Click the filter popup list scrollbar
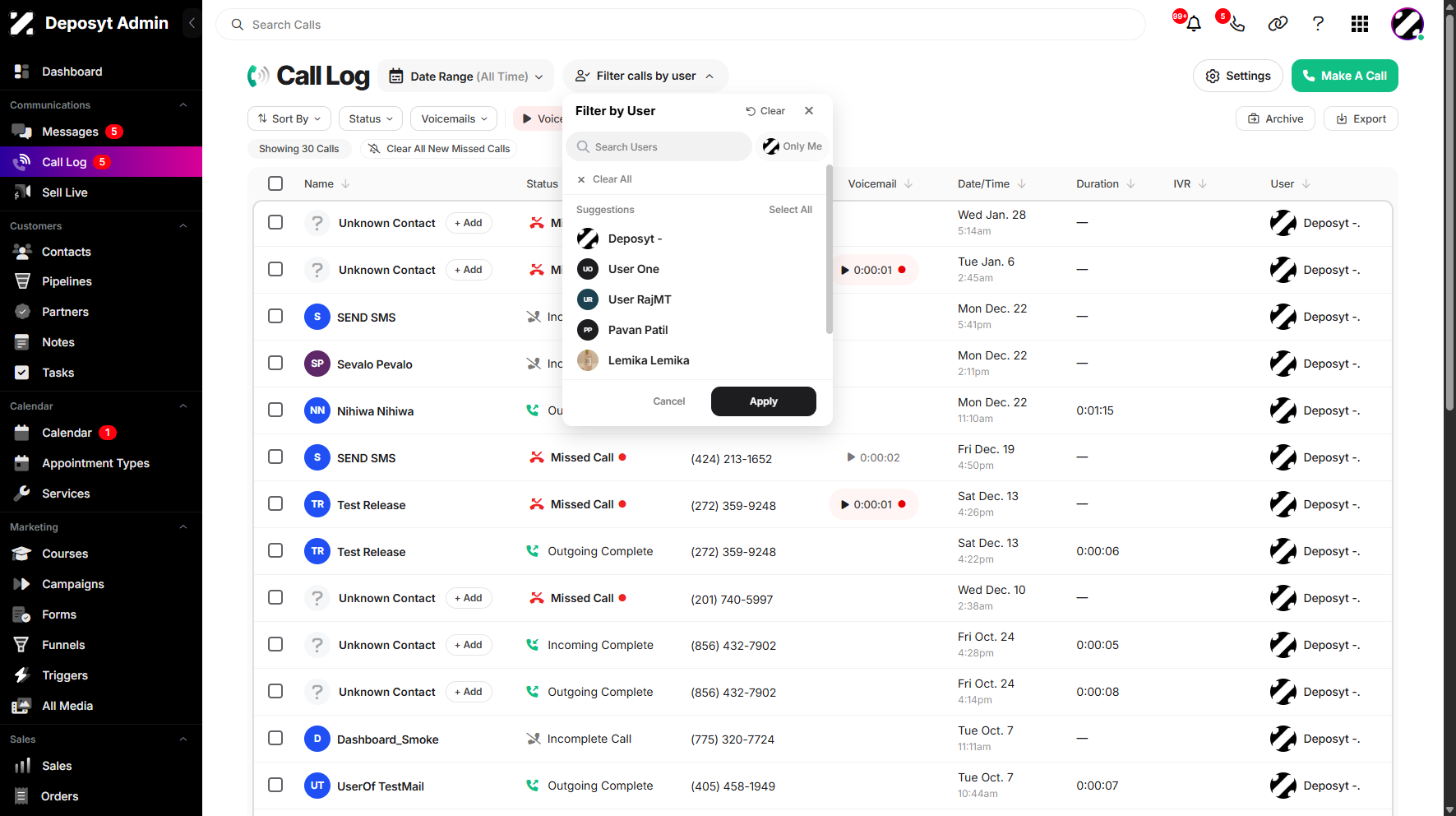The width and height of the screenshot is (1456, 816). [829, 249]
